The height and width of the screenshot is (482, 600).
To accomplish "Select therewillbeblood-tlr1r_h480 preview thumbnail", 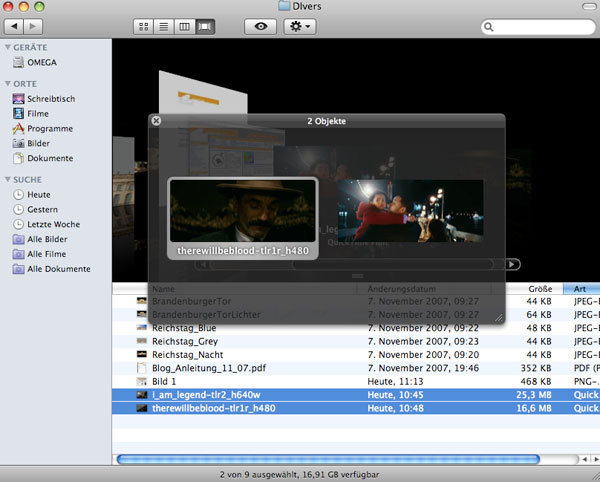I will click(243, 218).
